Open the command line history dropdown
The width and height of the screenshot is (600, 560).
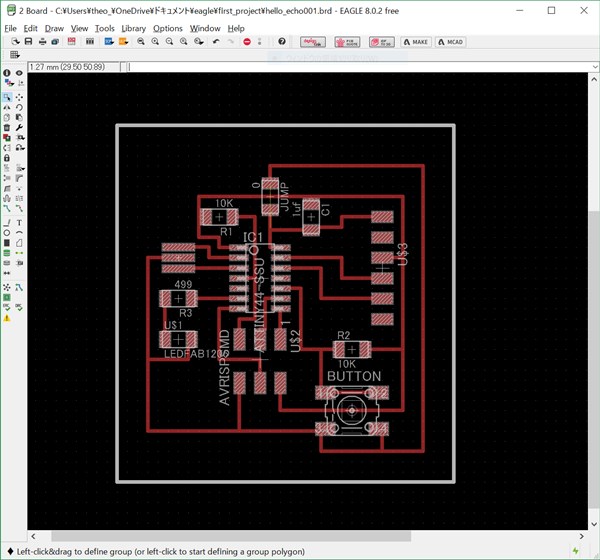click(595, 67)
